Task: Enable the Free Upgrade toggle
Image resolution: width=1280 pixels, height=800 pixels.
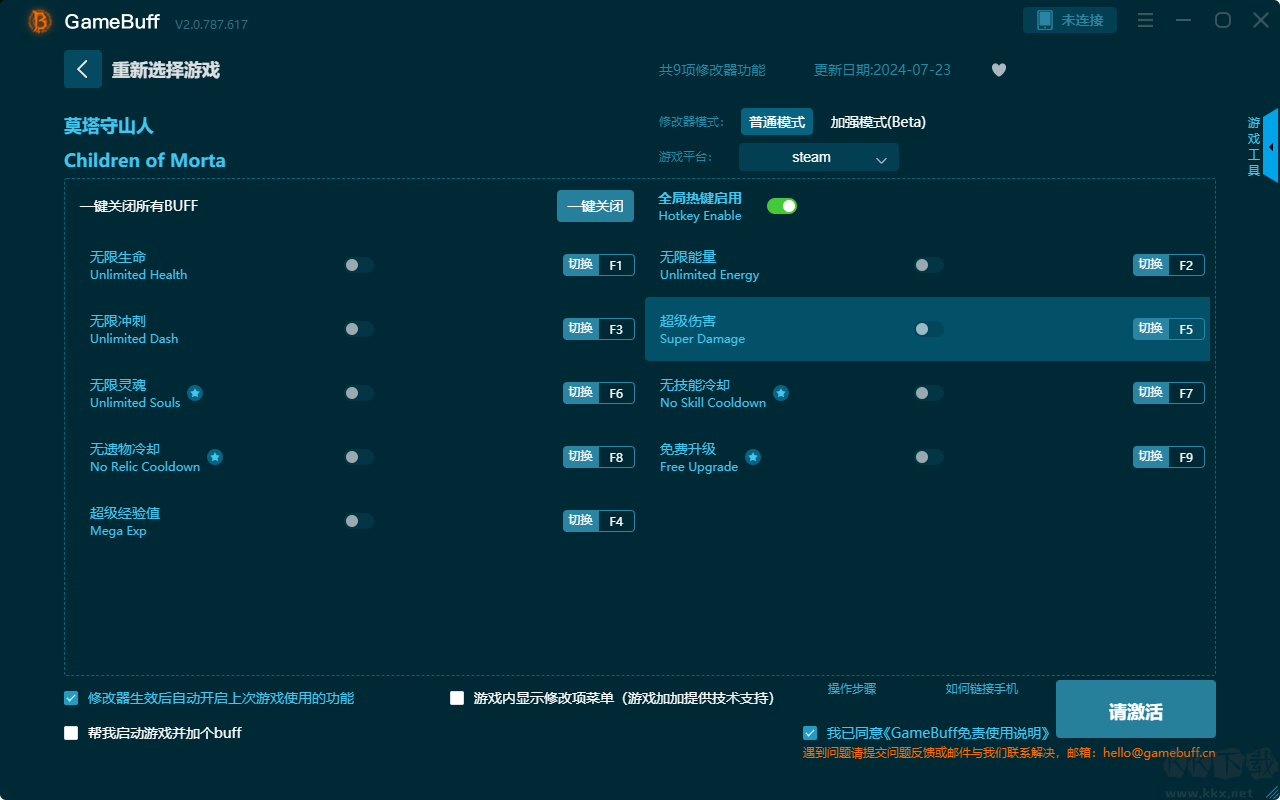Action: click(929, 457)
